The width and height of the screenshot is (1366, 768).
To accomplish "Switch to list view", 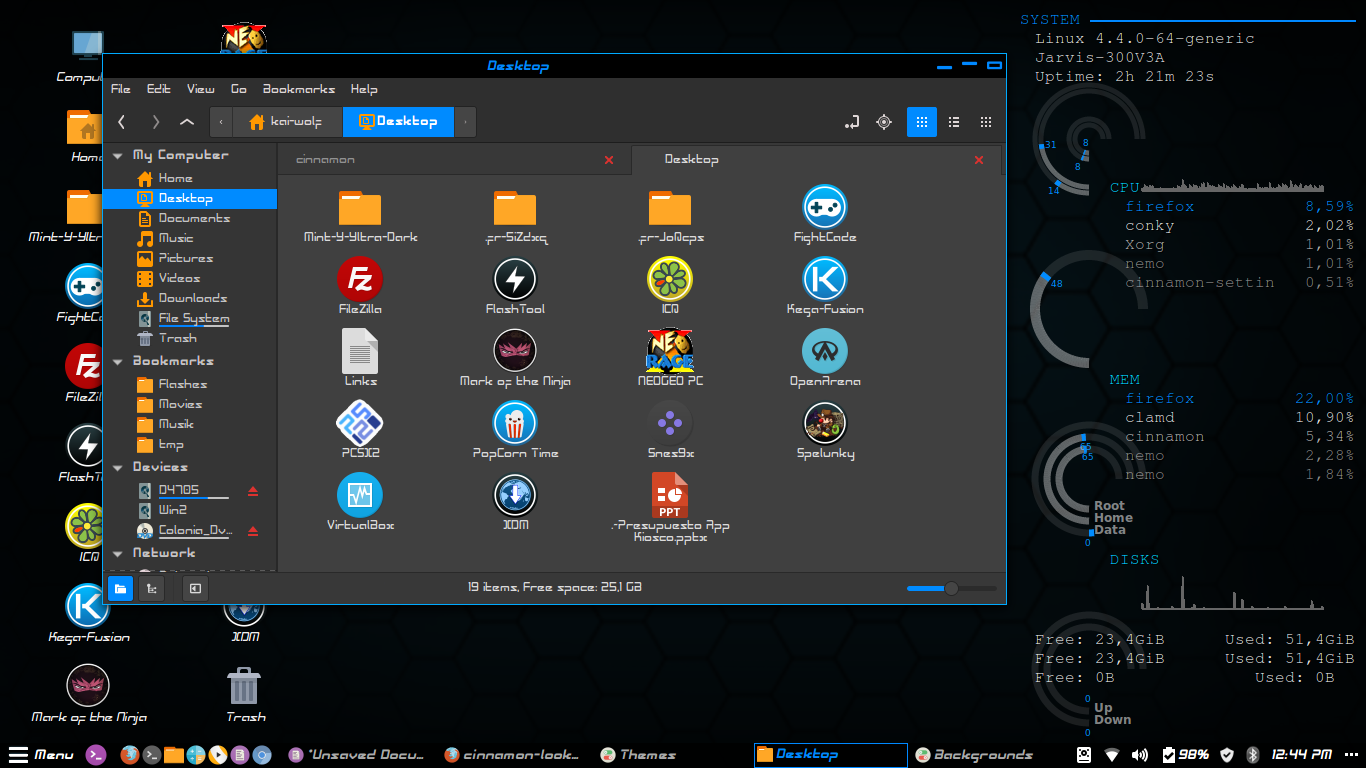I will tap(954, 122).
